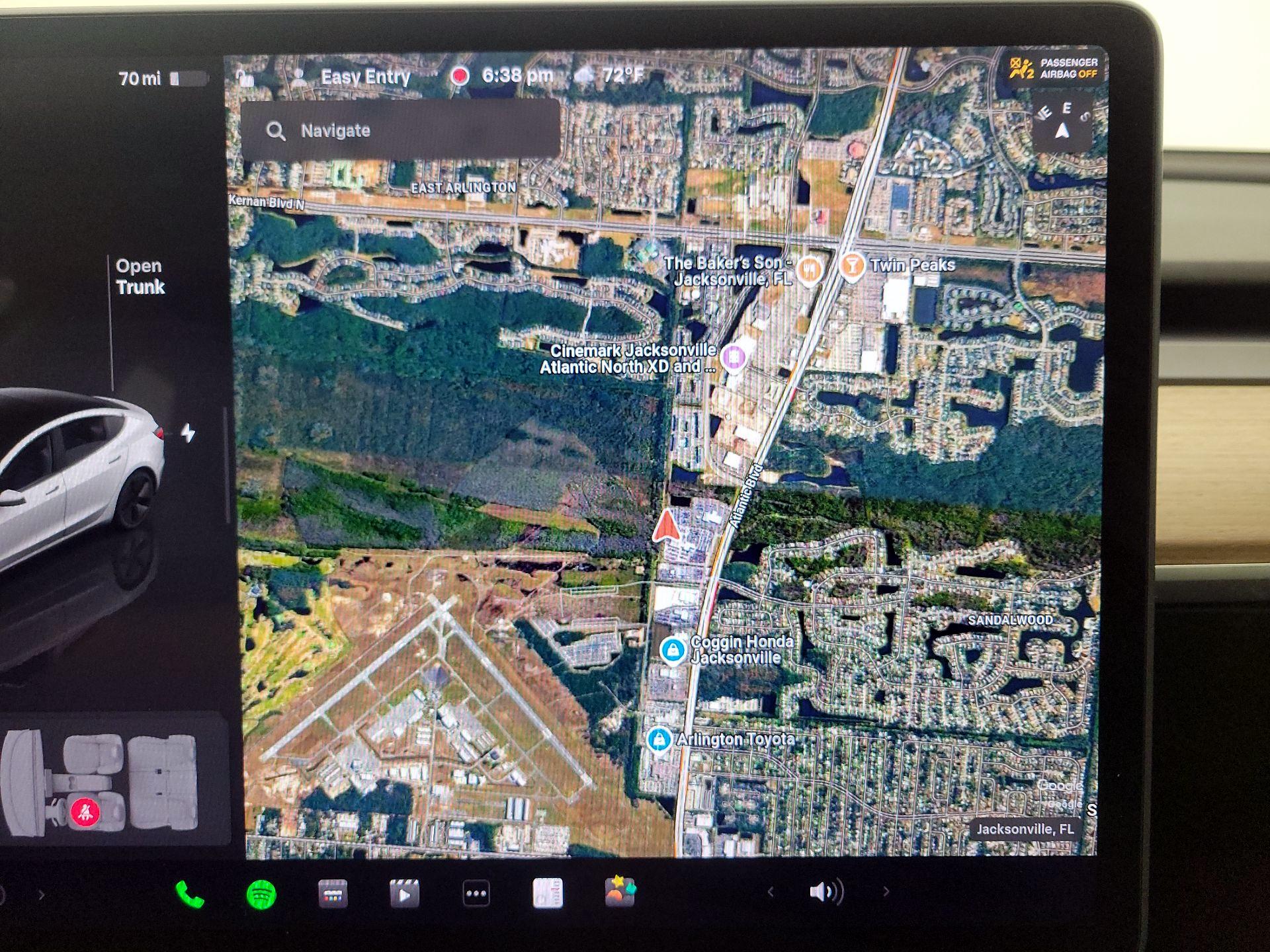Toggle map orientation using the compass
The image size is (1270, 952).
coord(1063,123)
